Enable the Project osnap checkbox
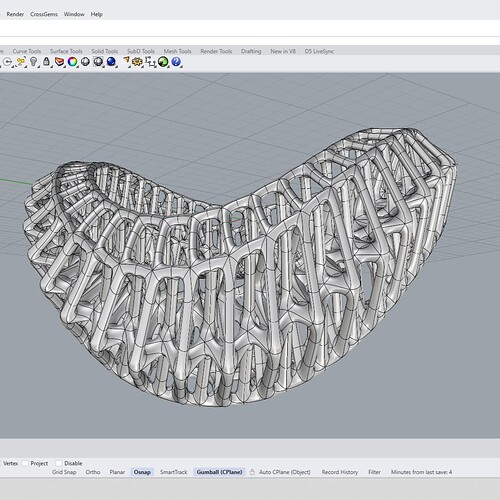The width and height of the screenshot is (500, 500). pos(25,463)
